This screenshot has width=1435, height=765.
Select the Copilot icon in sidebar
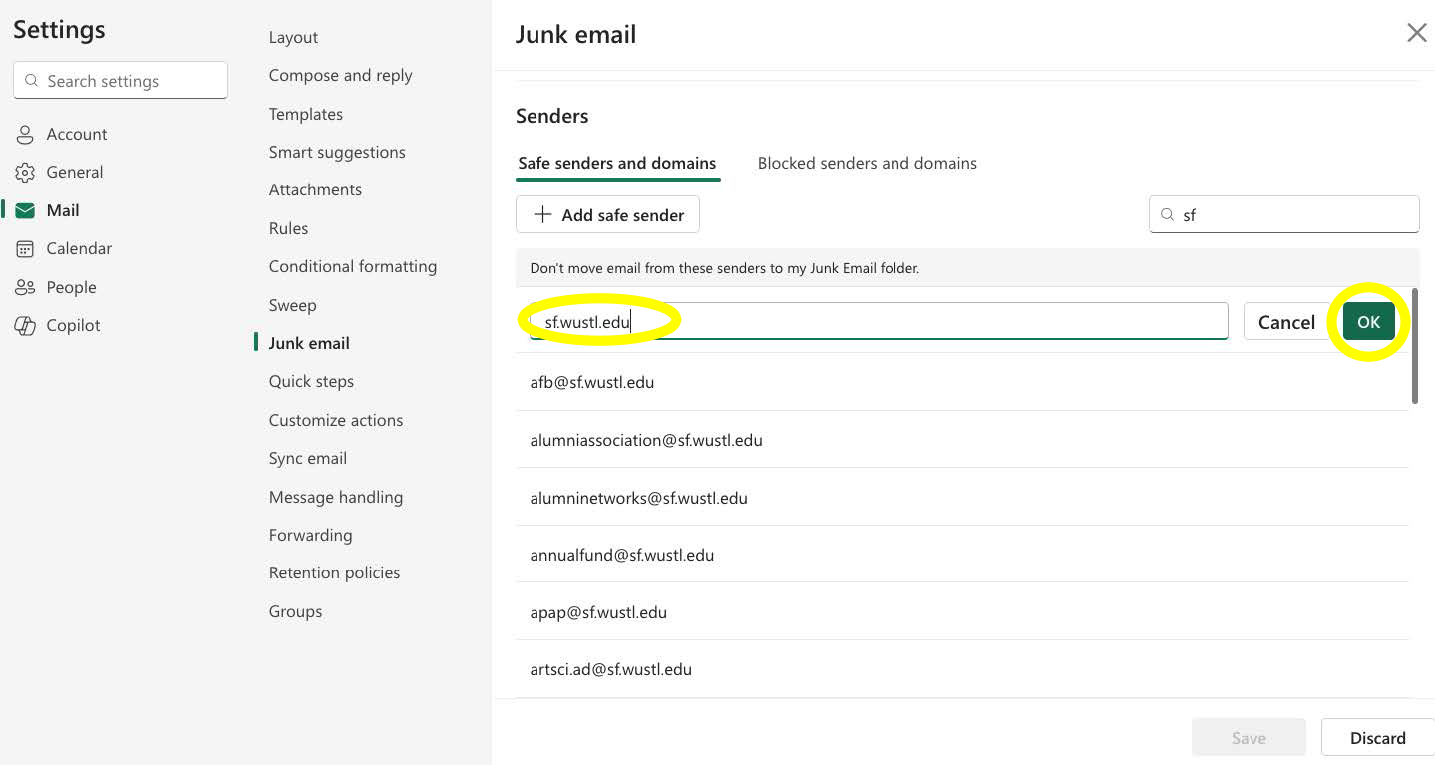25,325
